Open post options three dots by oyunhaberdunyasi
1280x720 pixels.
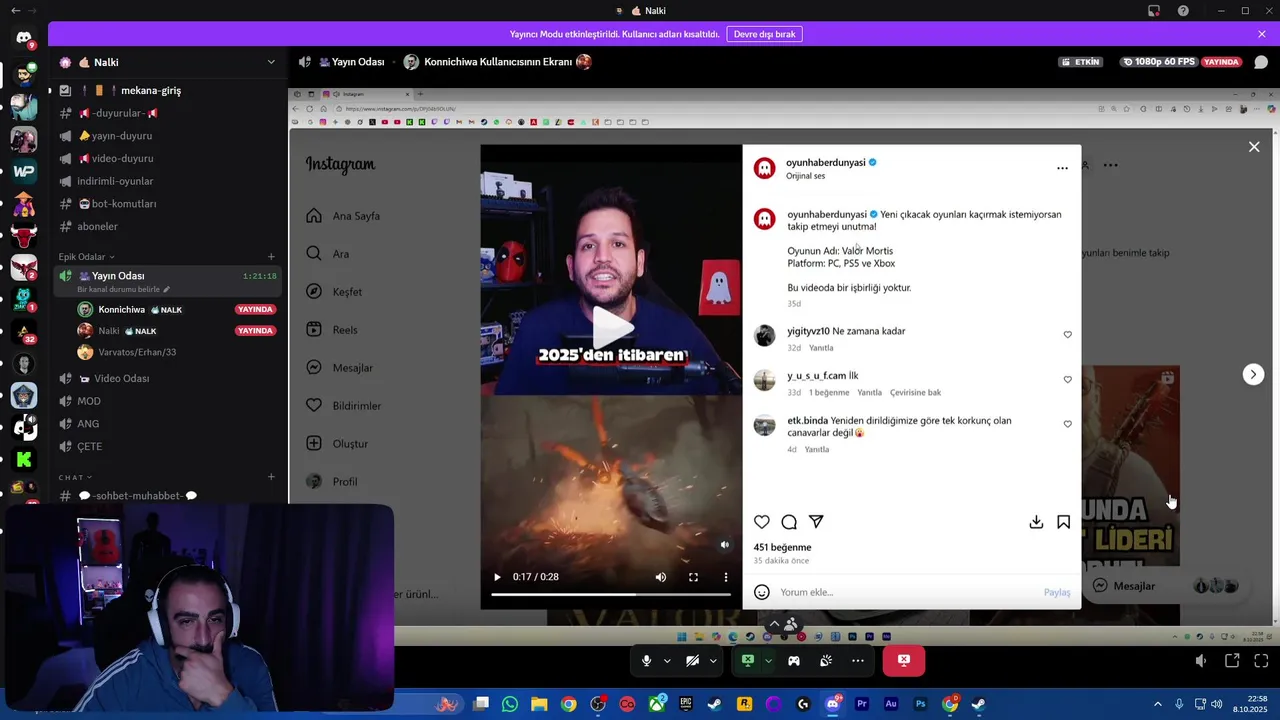(1062, 168)
